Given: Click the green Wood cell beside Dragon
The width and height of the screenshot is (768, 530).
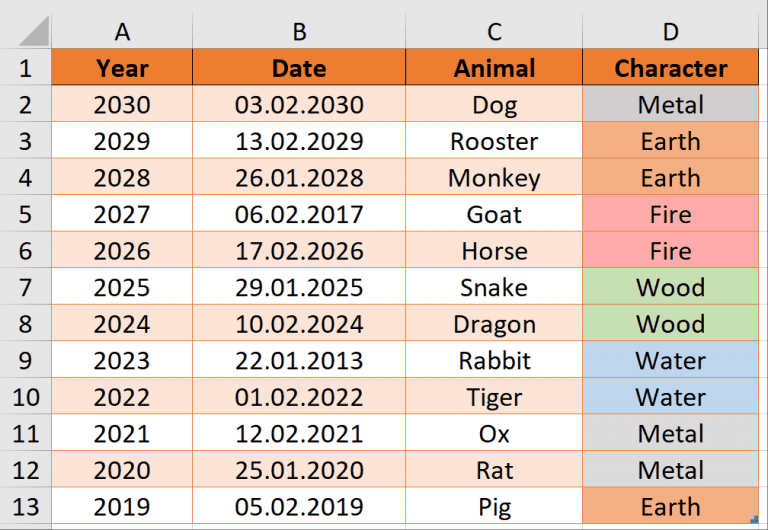Looking at the screenshot, I should click(671, 324).
